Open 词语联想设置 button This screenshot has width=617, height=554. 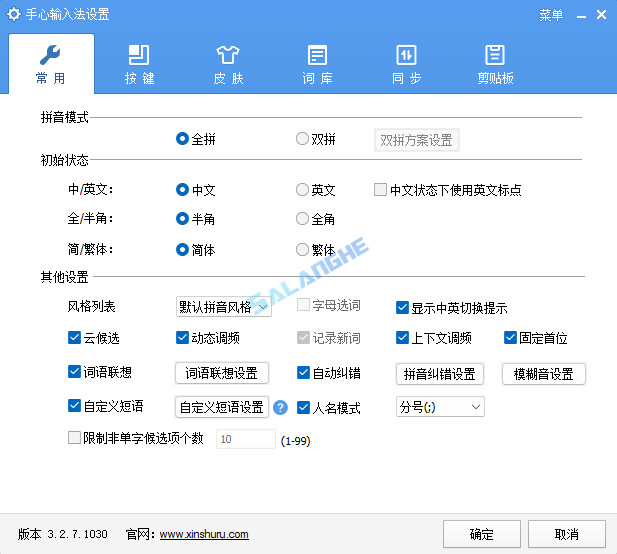tap(222, 373)
